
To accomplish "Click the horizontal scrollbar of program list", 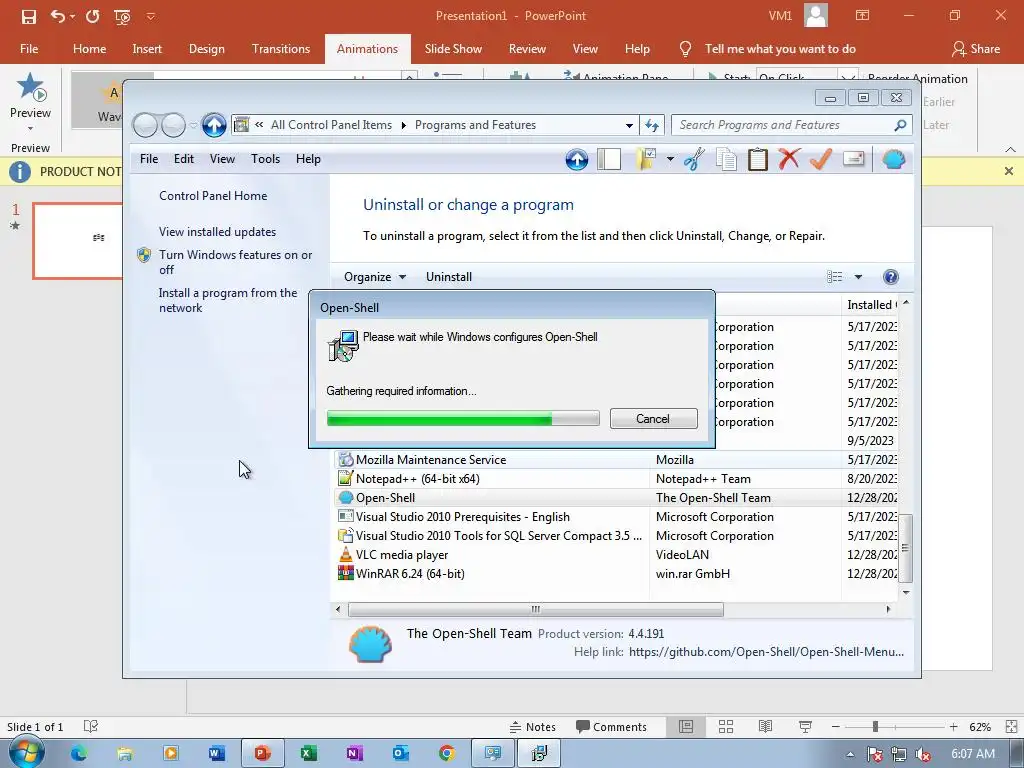I will (x=536, y=609).
